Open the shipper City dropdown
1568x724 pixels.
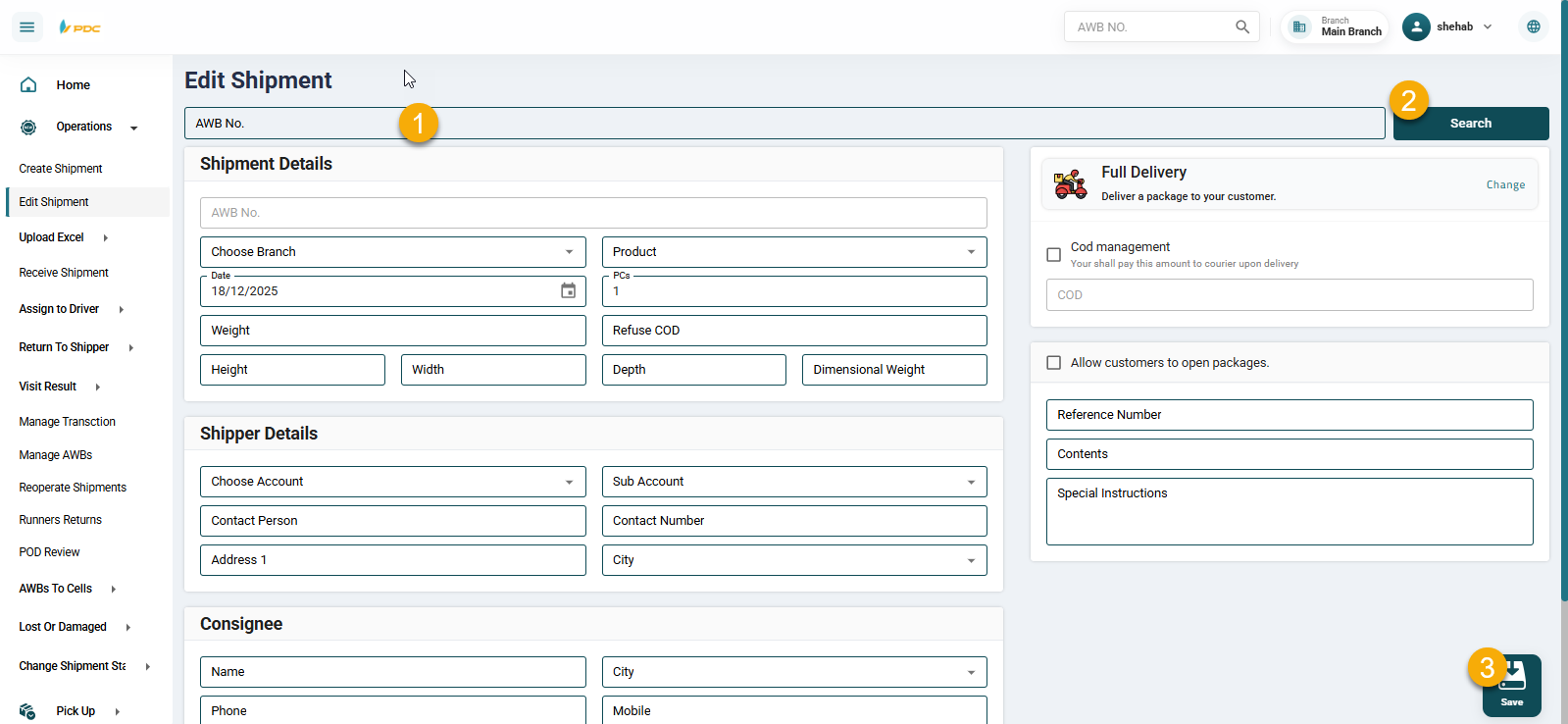click(794, 560)
